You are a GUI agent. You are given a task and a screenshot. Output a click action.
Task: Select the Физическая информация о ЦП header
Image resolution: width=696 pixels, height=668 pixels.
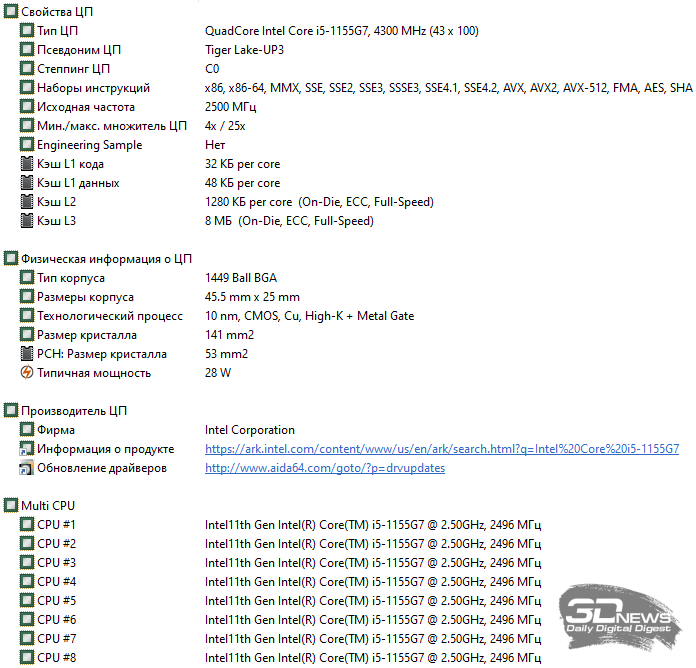click(x=107, y=259)
